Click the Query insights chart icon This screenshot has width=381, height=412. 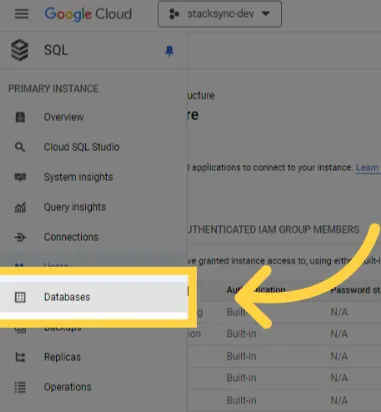click(x=20, y=207)
